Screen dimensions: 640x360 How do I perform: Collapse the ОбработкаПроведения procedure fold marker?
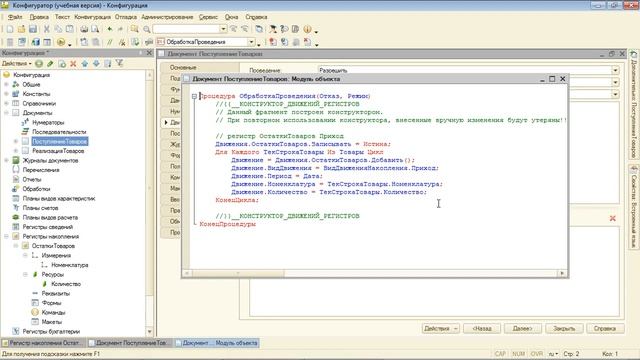click(x=194, y=96)
